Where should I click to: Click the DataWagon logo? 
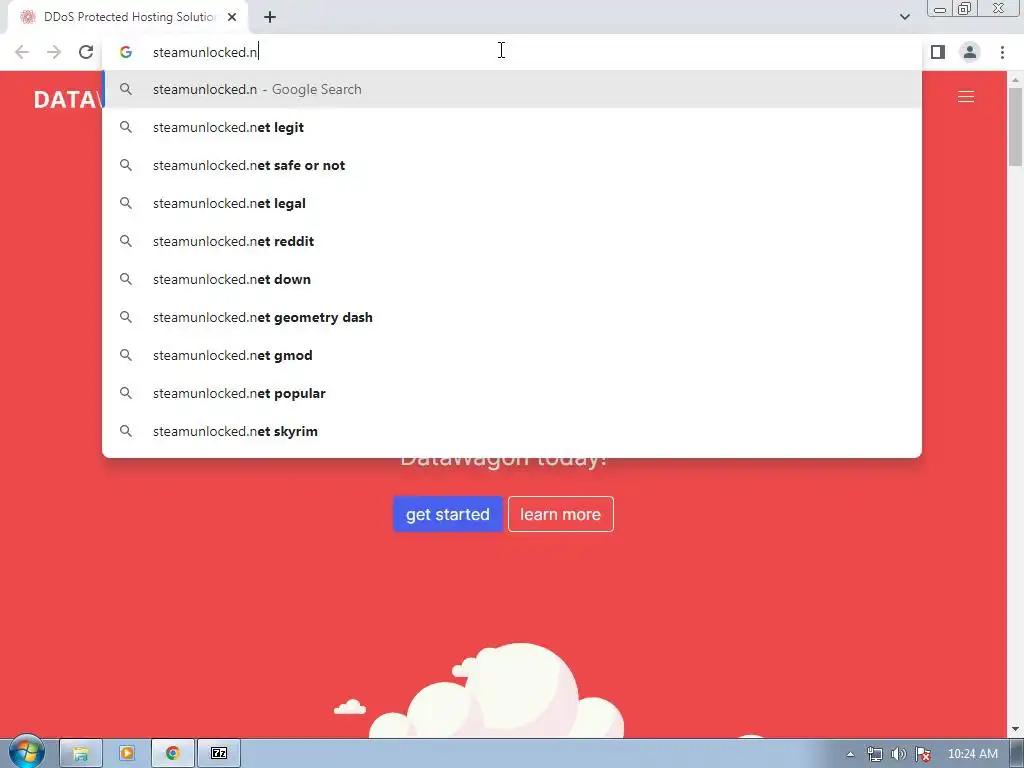click(68, 99)
